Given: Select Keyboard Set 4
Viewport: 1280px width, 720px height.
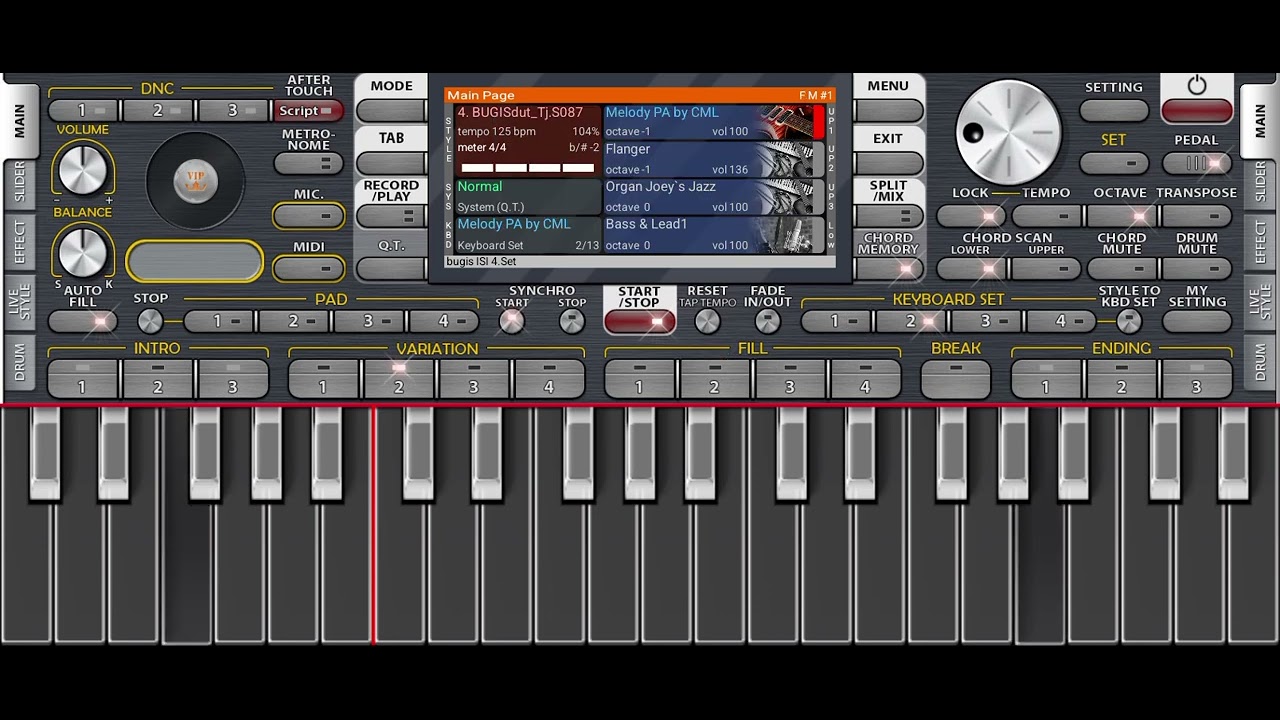Looking at the screenshot, I should click(x=1061, y=321).
